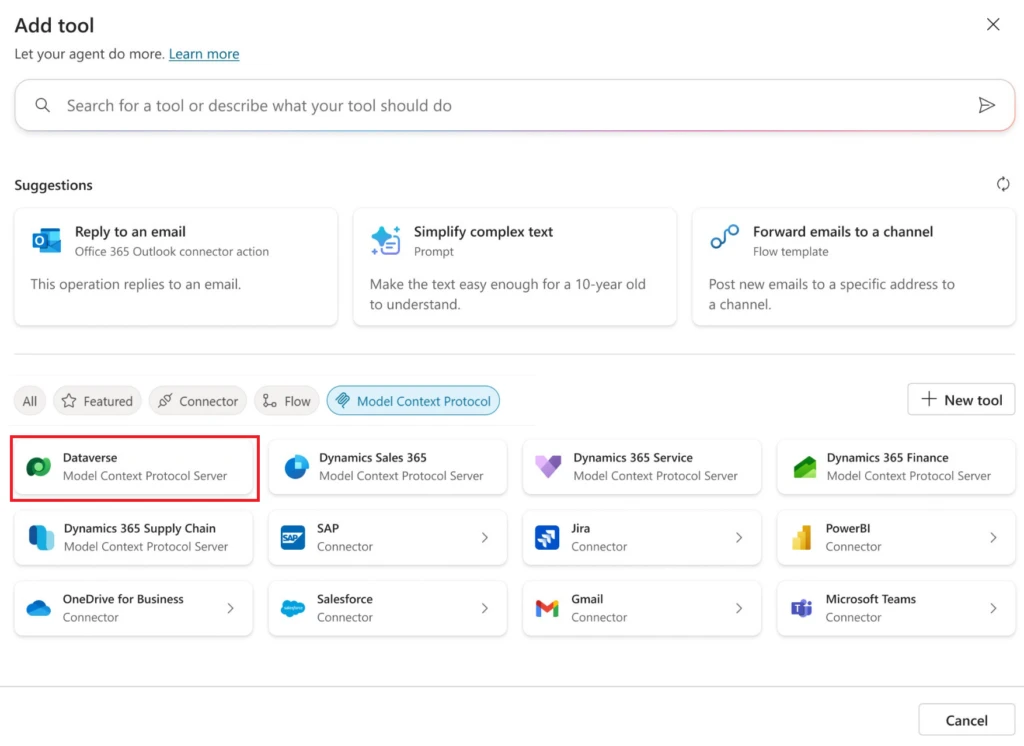Refresh suggestions with the refresh icon
This screenshot has width=1024, height=746.
tap(1002, 184)
